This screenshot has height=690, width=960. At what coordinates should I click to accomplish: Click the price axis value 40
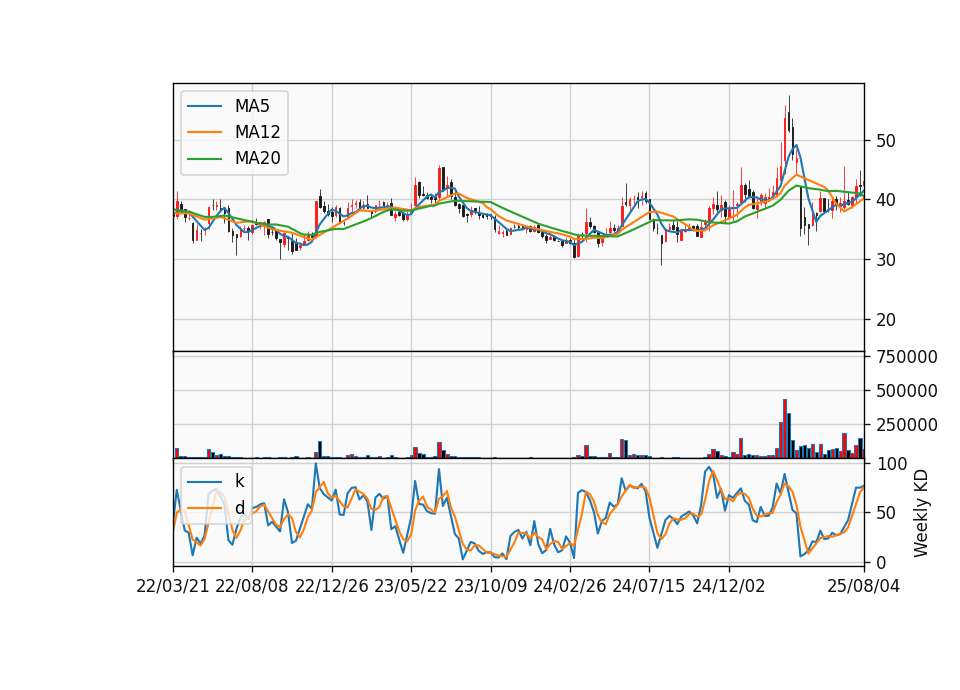click(885, 200)
